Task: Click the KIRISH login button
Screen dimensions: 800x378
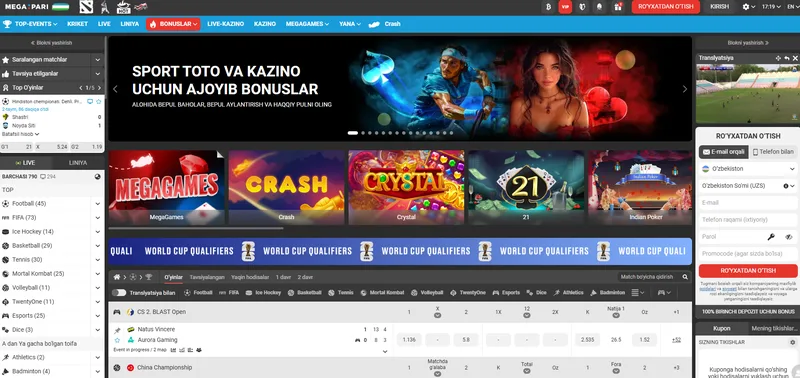Action: click(x=719, y=7)
